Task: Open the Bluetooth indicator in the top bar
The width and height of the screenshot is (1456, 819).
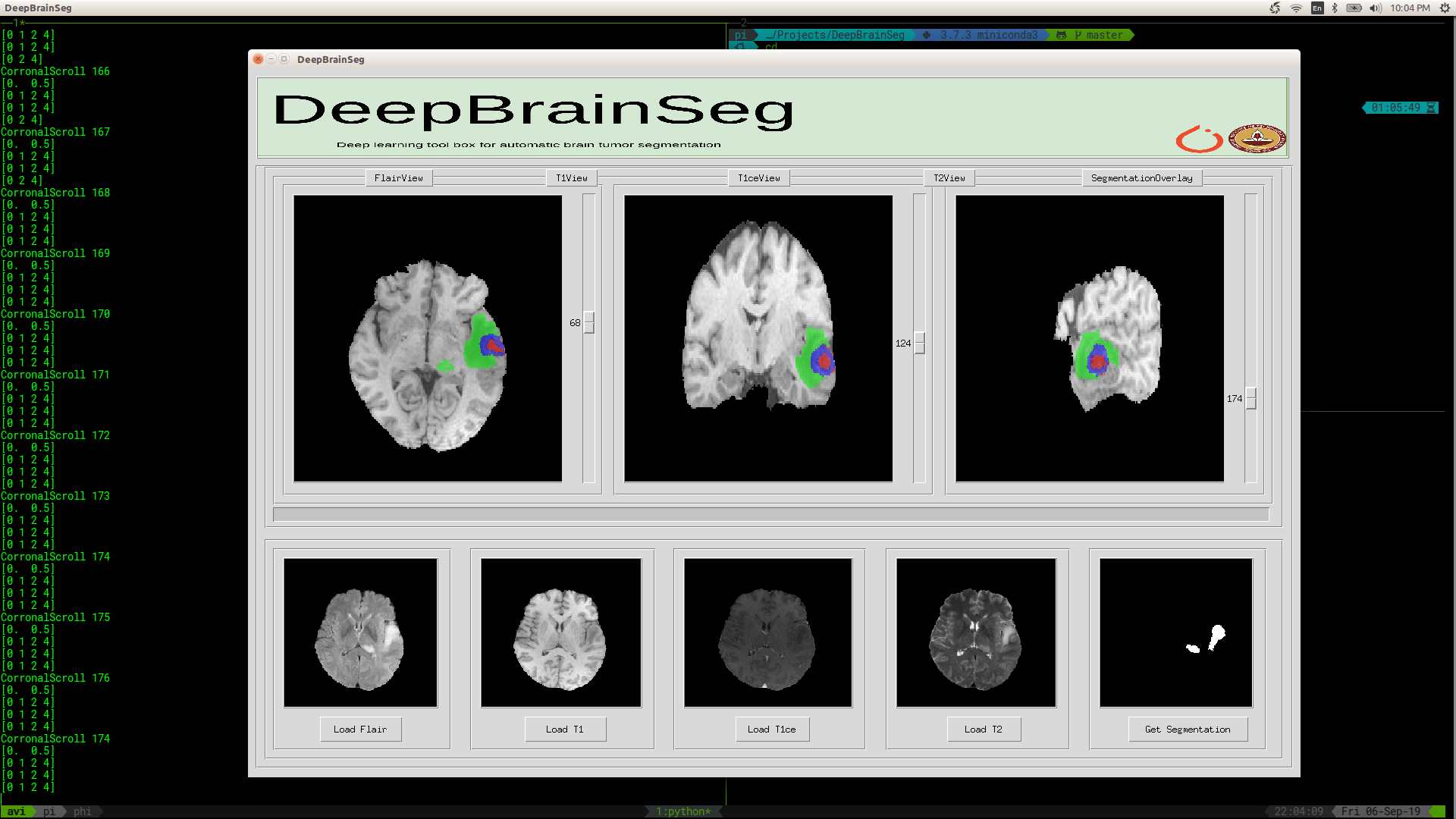Action: click(1335, 8)
